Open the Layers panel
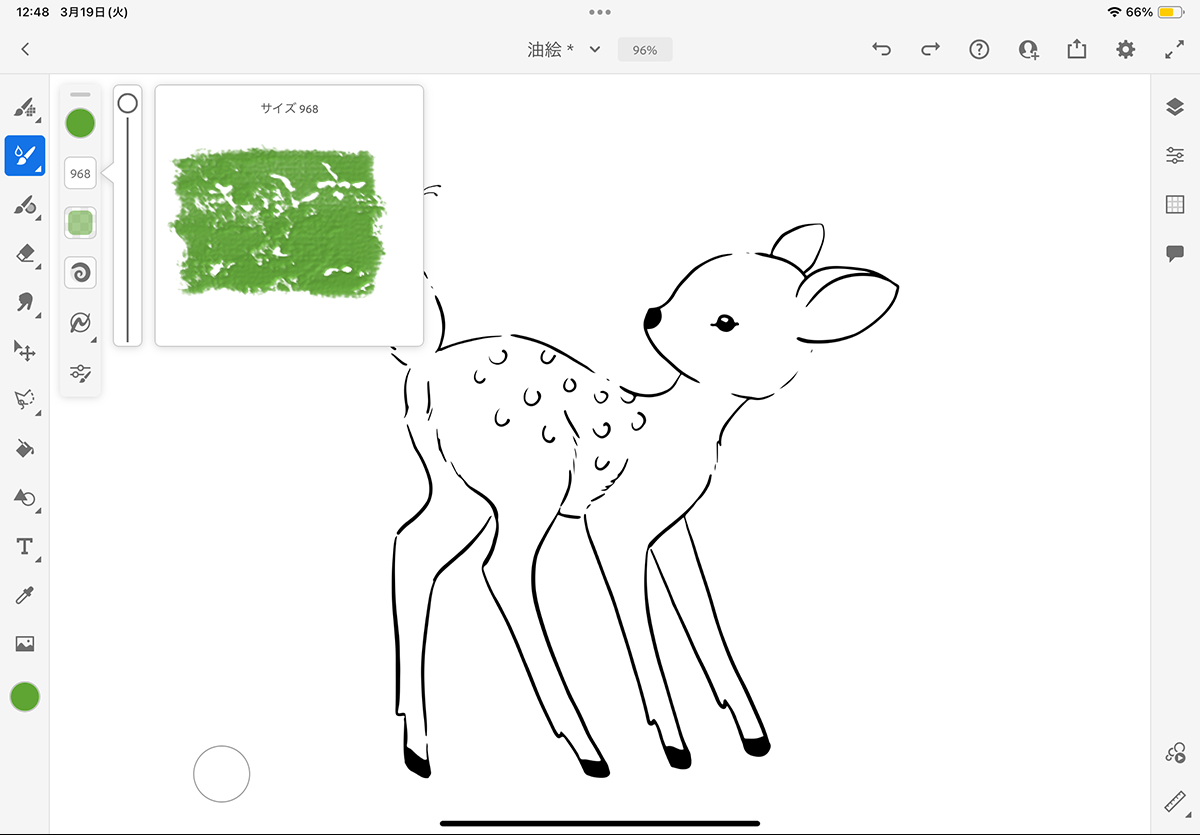 (1175, 107)
